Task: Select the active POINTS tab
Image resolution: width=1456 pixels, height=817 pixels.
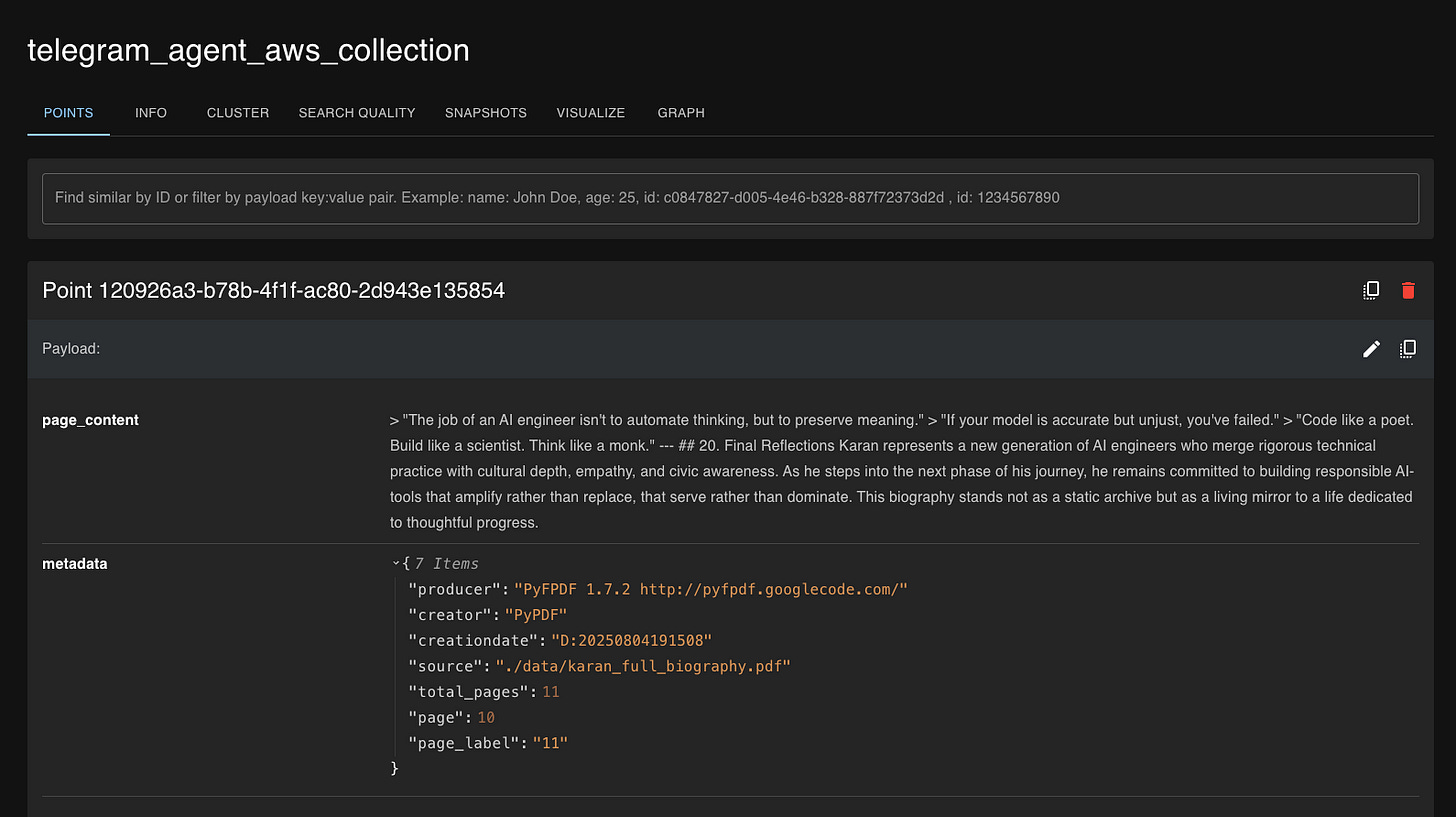Action: [x=67, y=112]
